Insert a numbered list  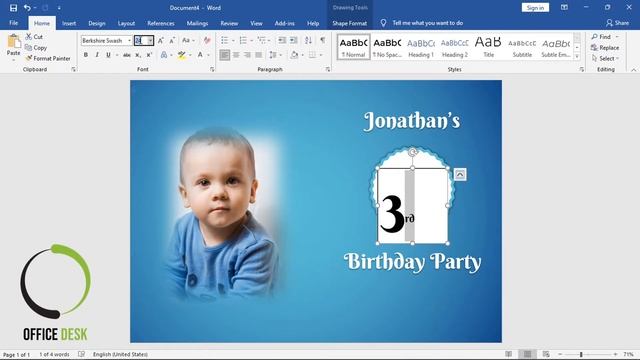coord(243,40)
